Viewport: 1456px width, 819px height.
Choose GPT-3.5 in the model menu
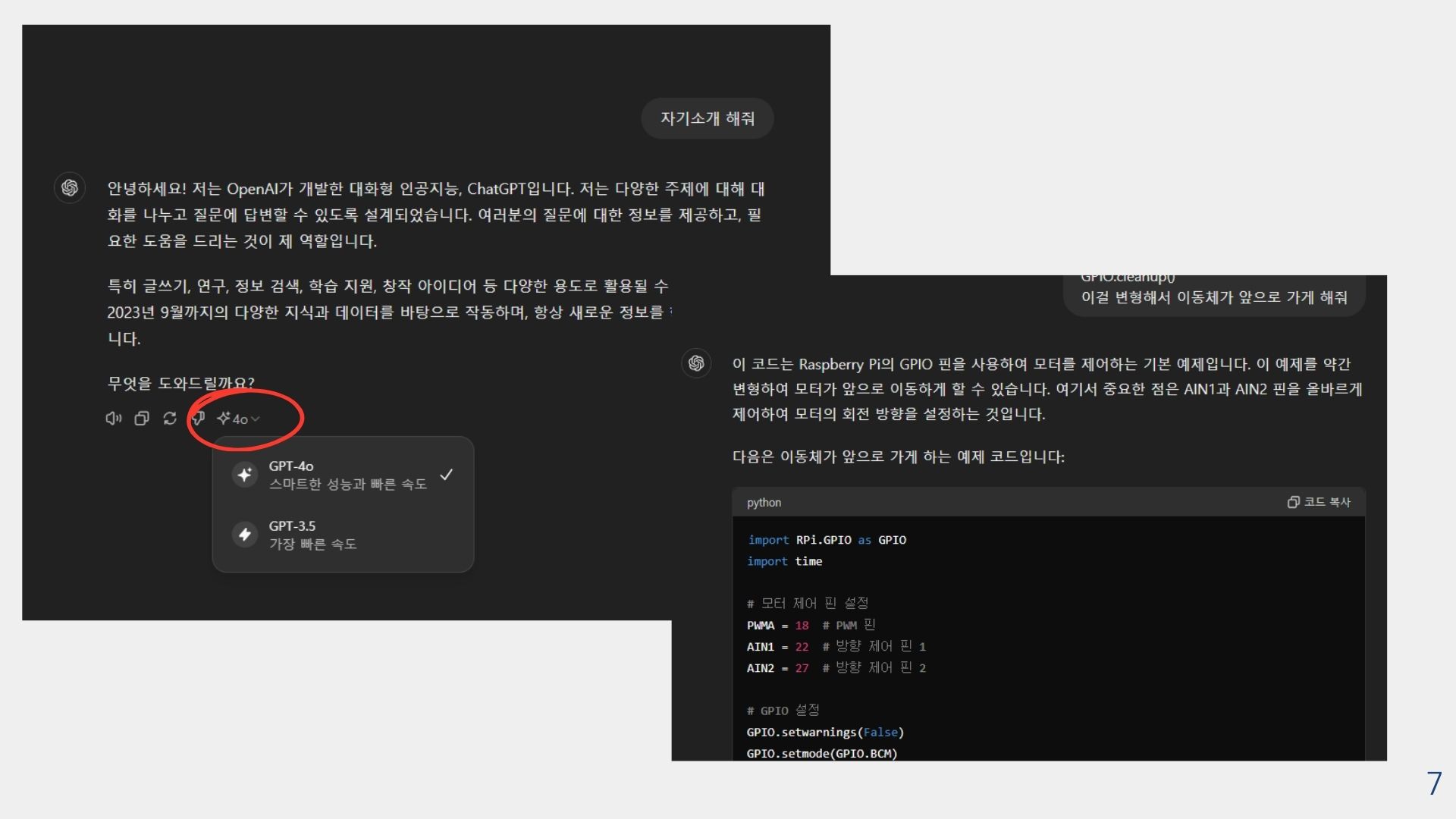click(343, 535)
